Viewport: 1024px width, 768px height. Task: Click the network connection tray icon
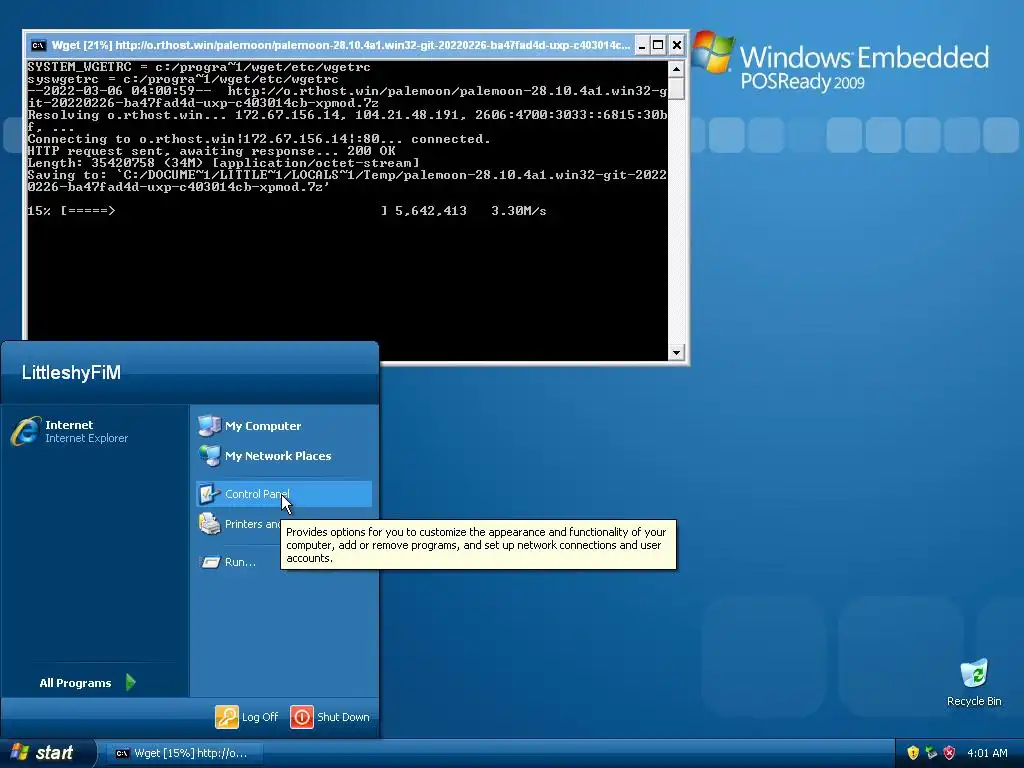click(931, 753)
